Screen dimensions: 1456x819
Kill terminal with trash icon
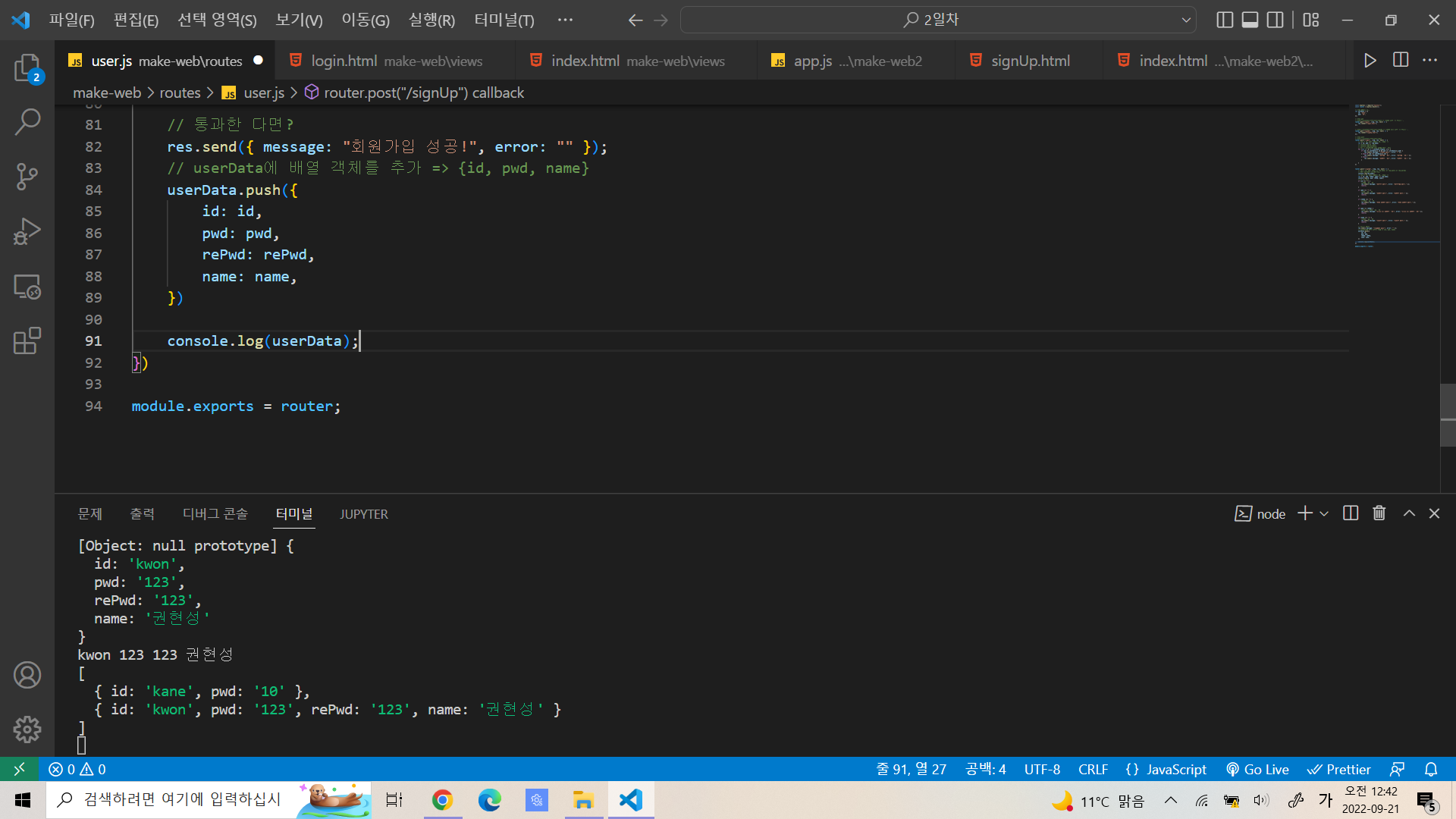[1379, 513]
